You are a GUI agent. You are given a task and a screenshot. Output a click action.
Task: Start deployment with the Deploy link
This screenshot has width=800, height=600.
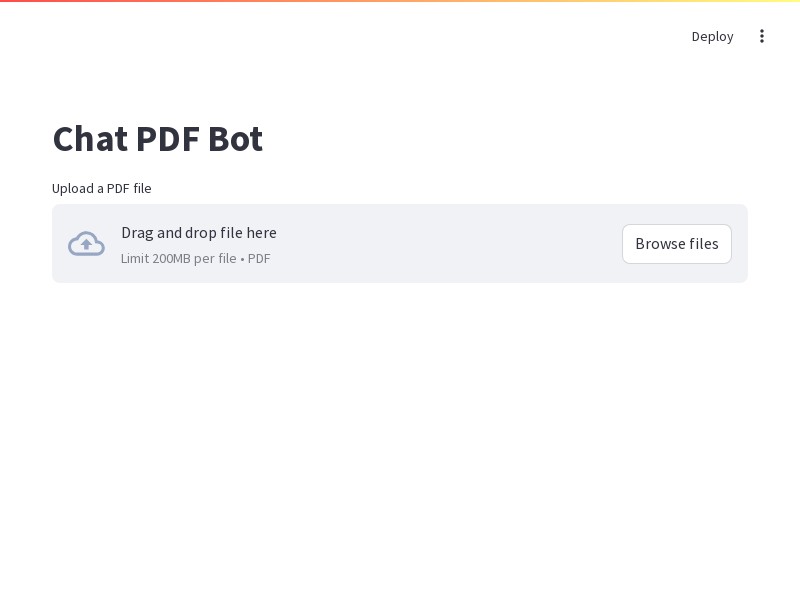(x=712, y=36)
